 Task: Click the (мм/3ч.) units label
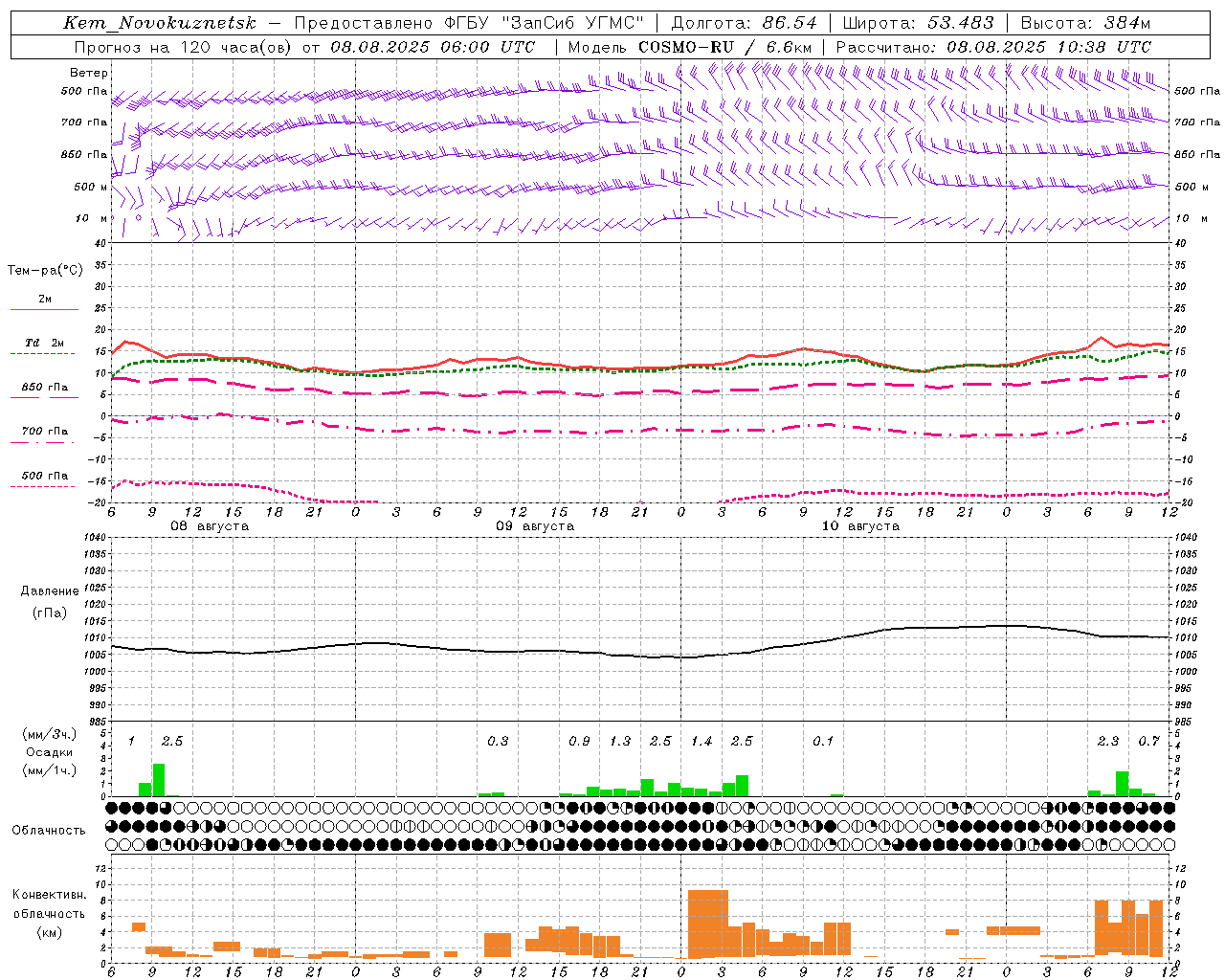coord(50,735)
